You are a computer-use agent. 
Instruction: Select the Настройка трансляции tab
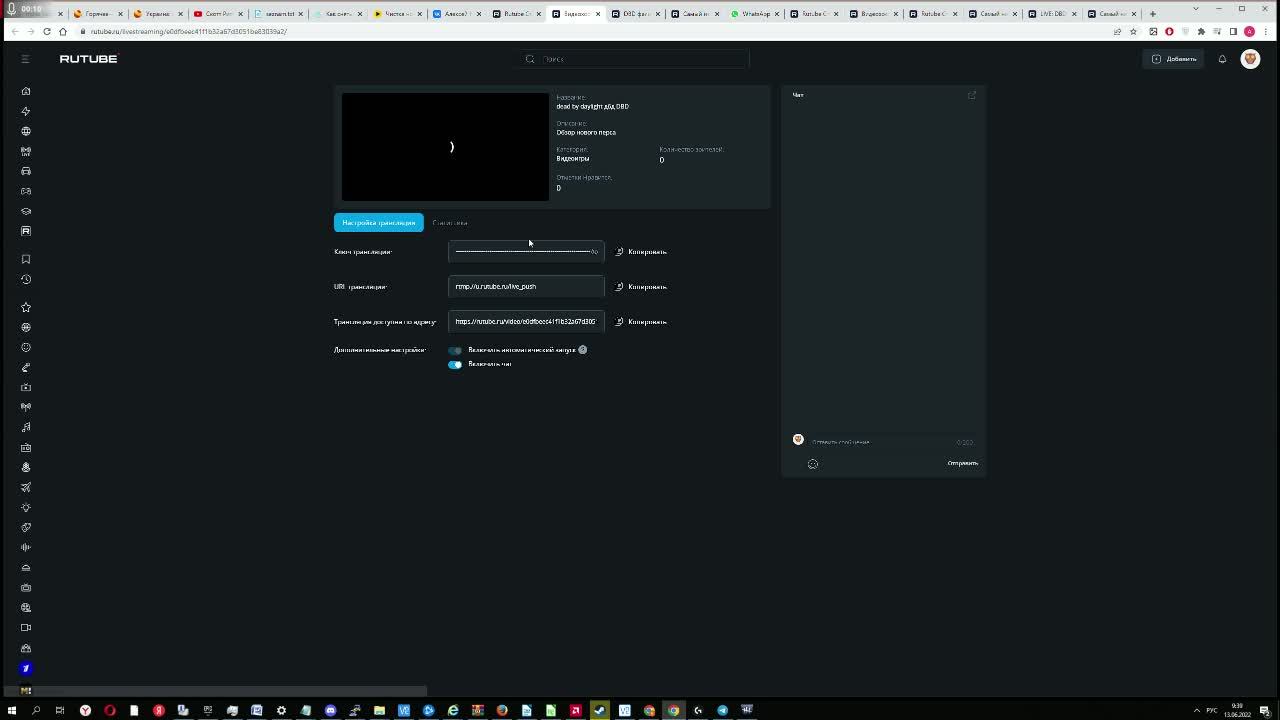click(379, 222)
